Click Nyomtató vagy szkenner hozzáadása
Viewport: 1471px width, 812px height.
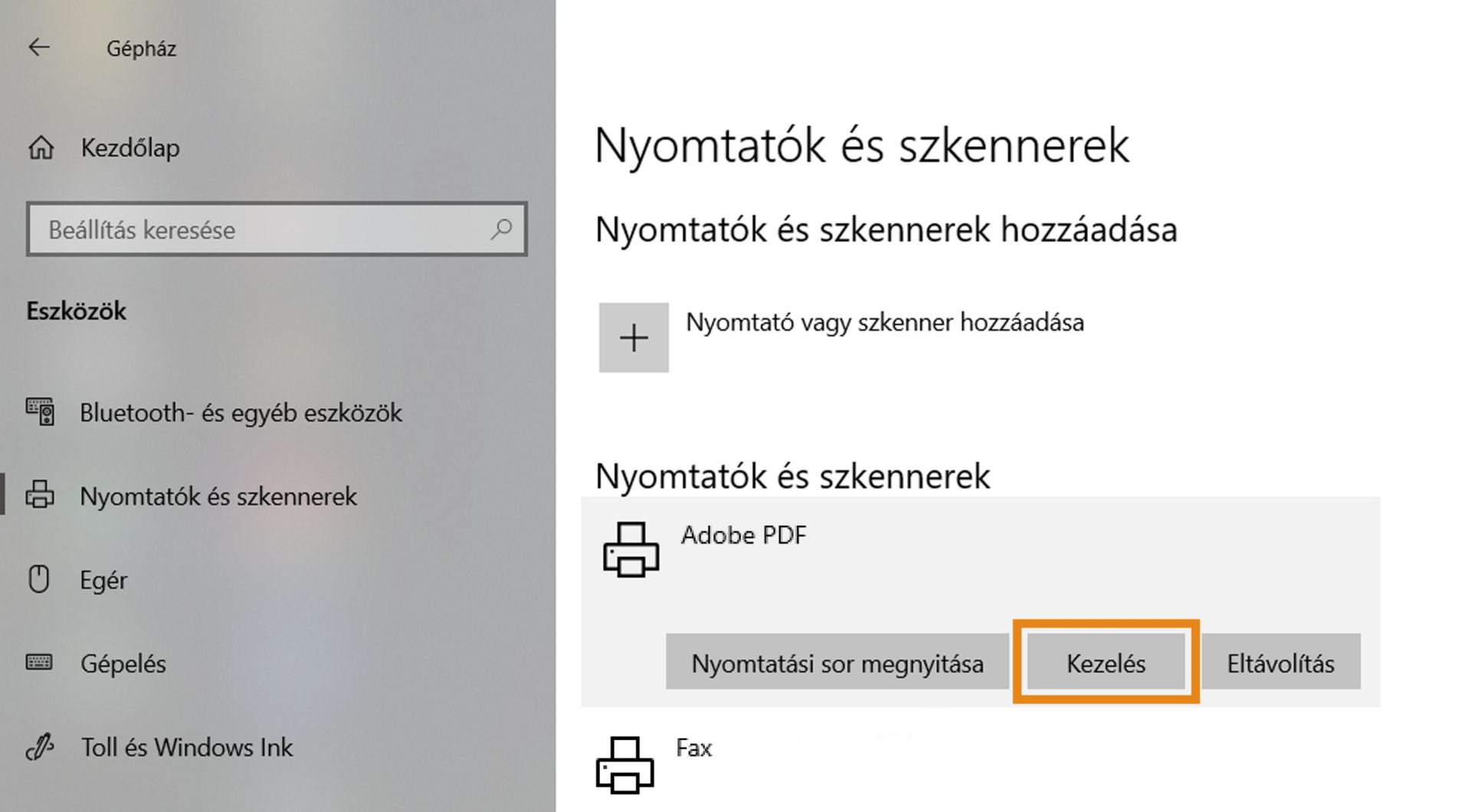883,323
